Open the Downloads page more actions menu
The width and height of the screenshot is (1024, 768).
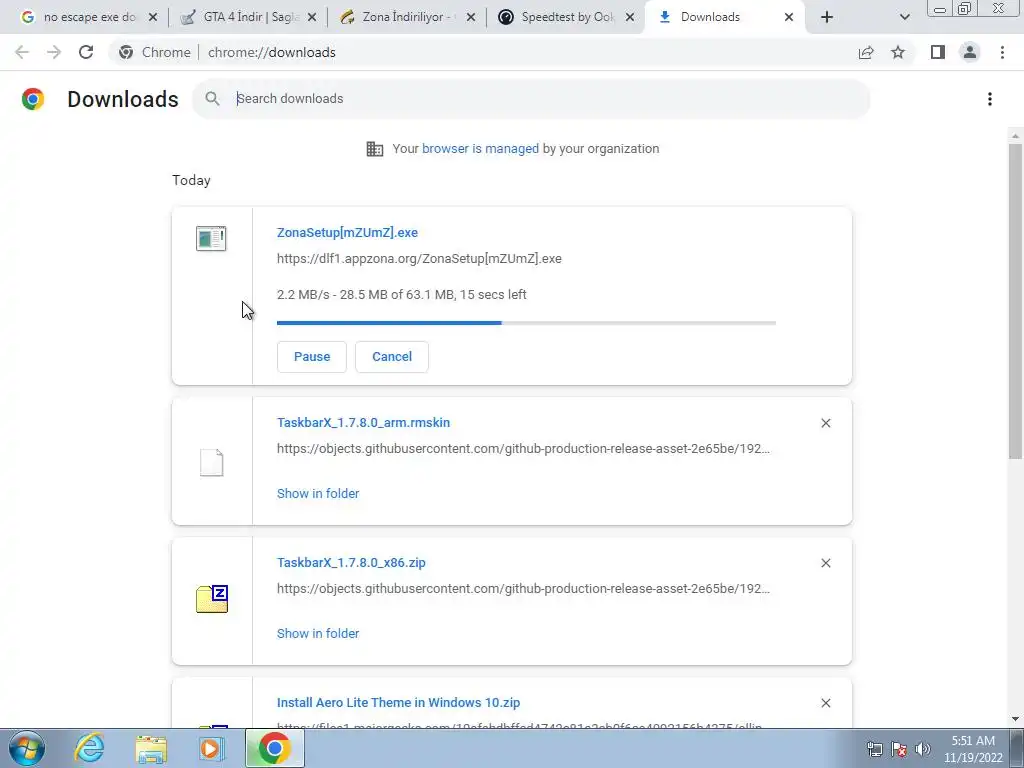(x=990, y=99)
